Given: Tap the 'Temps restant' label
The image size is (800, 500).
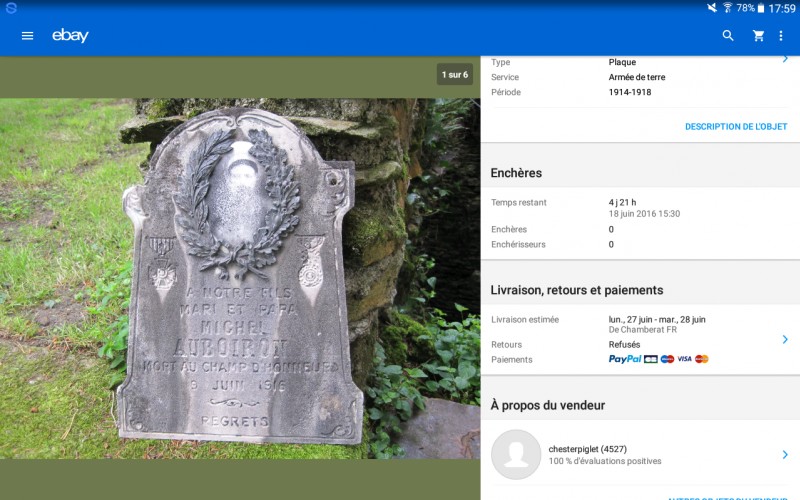Looking at the screenshot, I should click(518, 203).
